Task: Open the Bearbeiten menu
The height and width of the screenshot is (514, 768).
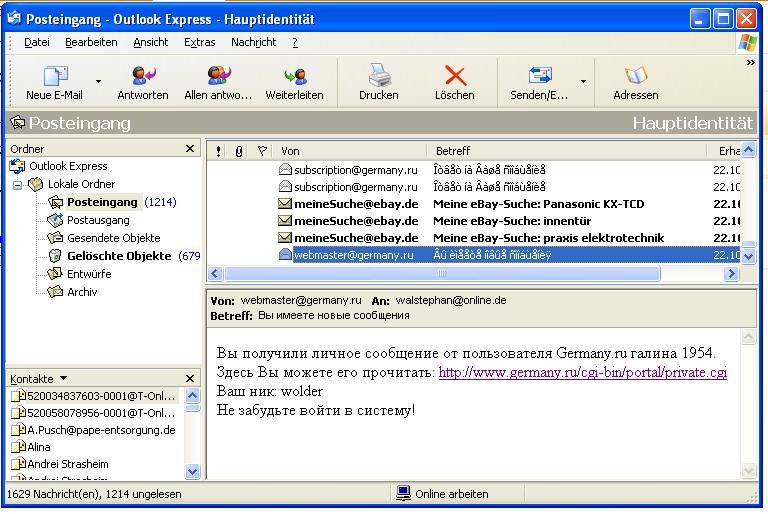Action: click(91, 43)
